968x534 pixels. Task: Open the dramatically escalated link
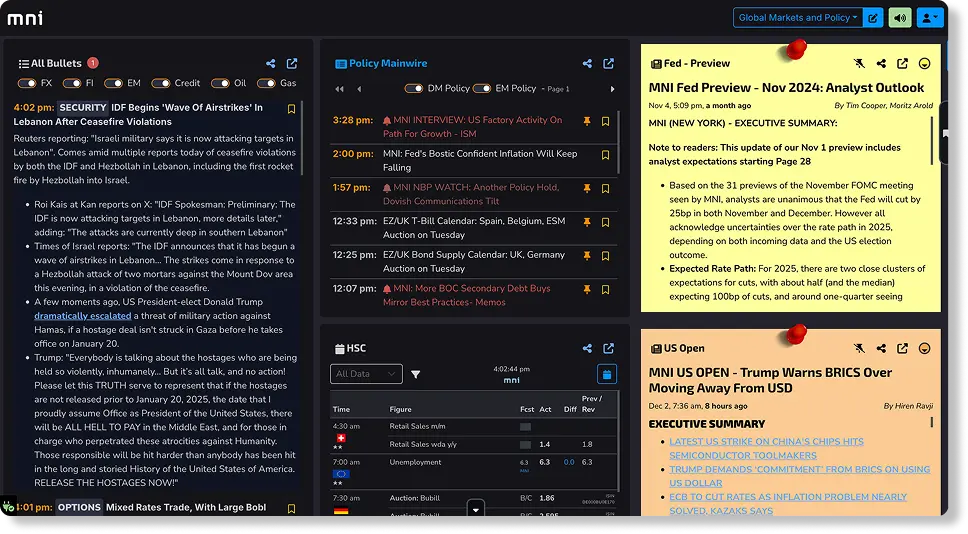pyautogui.click(x=83, y=316)
